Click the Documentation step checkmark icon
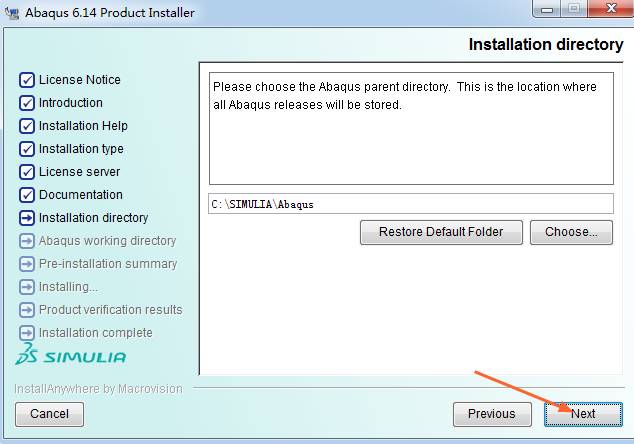Screen dimensions: 634x444 pyautogui.click(x=27, y=195)
